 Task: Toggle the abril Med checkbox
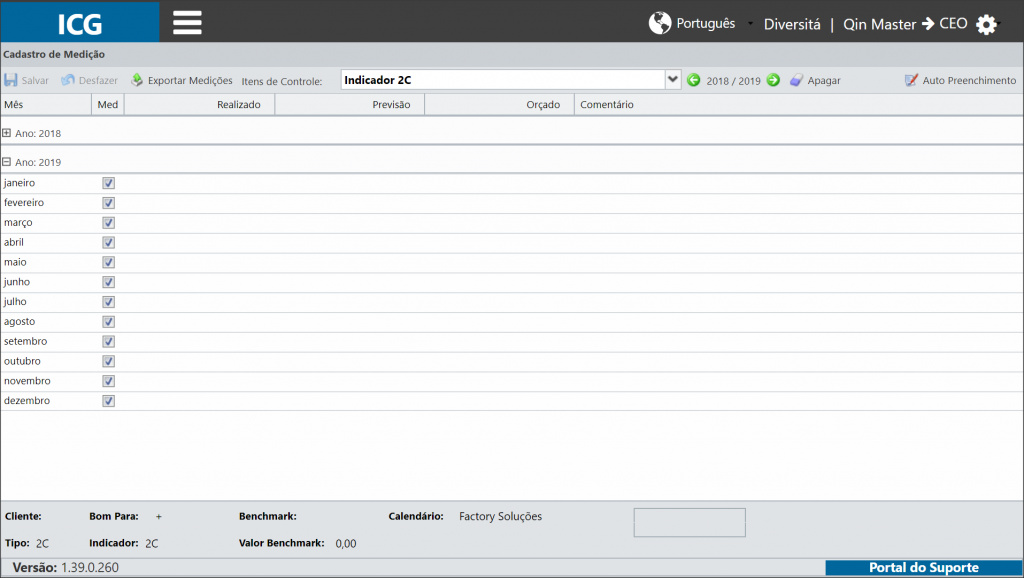(x=108, y=242)
